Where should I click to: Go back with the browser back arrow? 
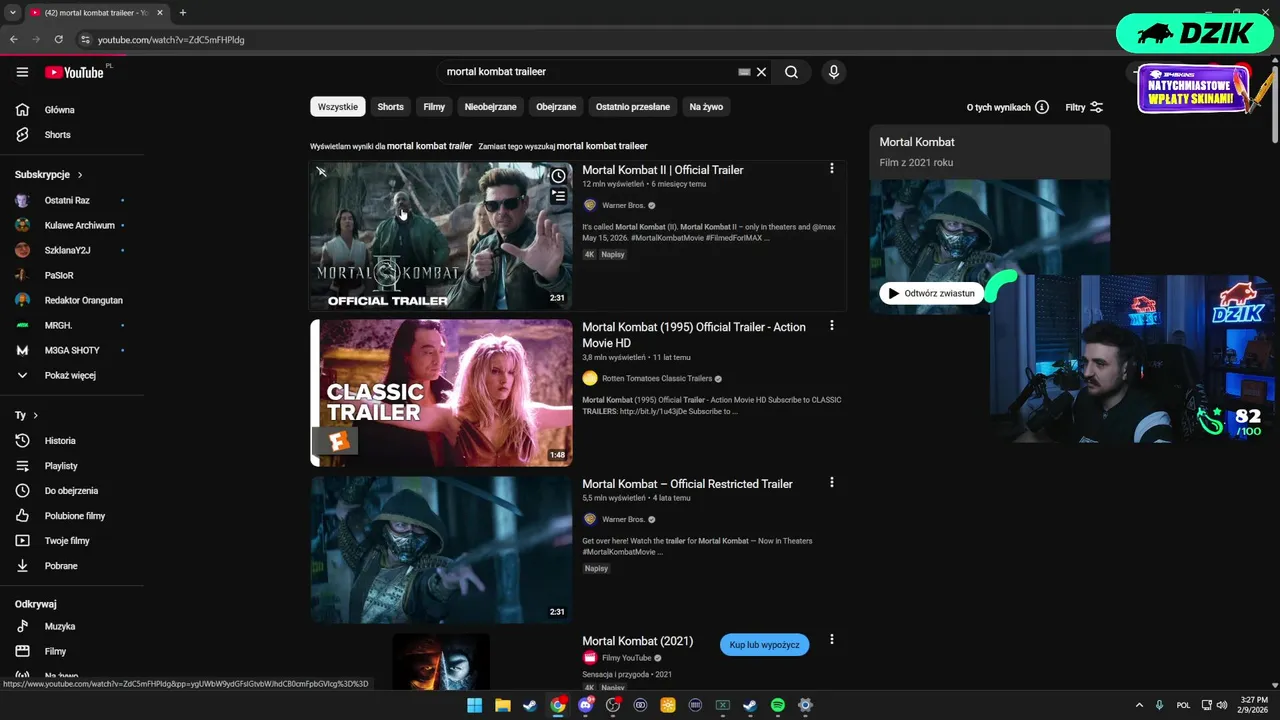14,40
